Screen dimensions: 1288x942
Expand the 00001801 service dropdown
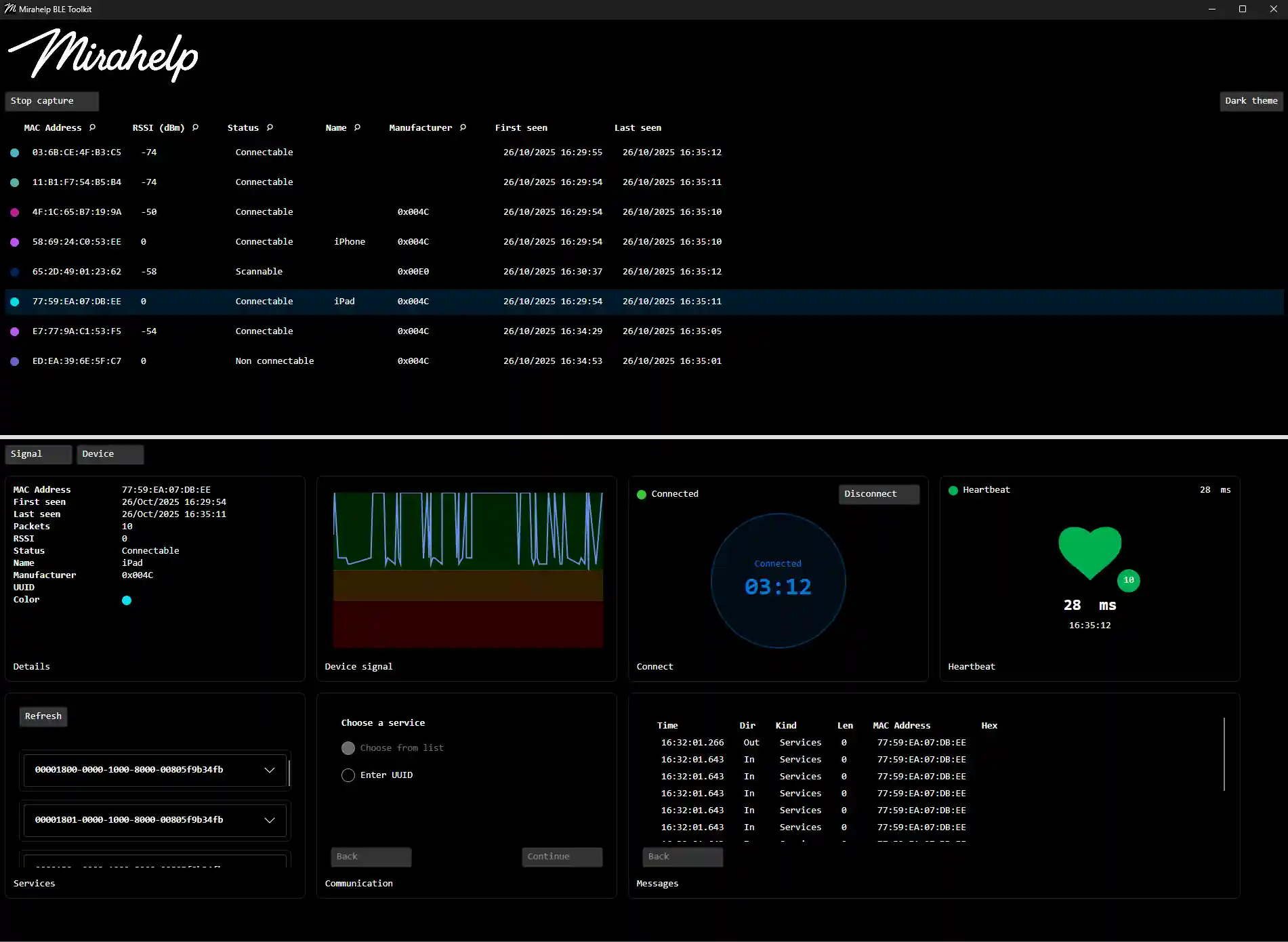pos(270,820)
